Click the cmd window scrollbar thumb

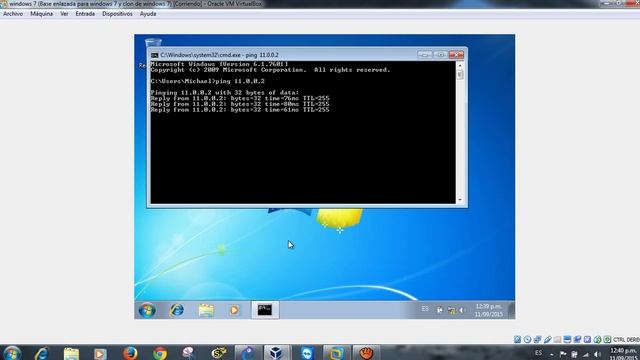point(460,74)
